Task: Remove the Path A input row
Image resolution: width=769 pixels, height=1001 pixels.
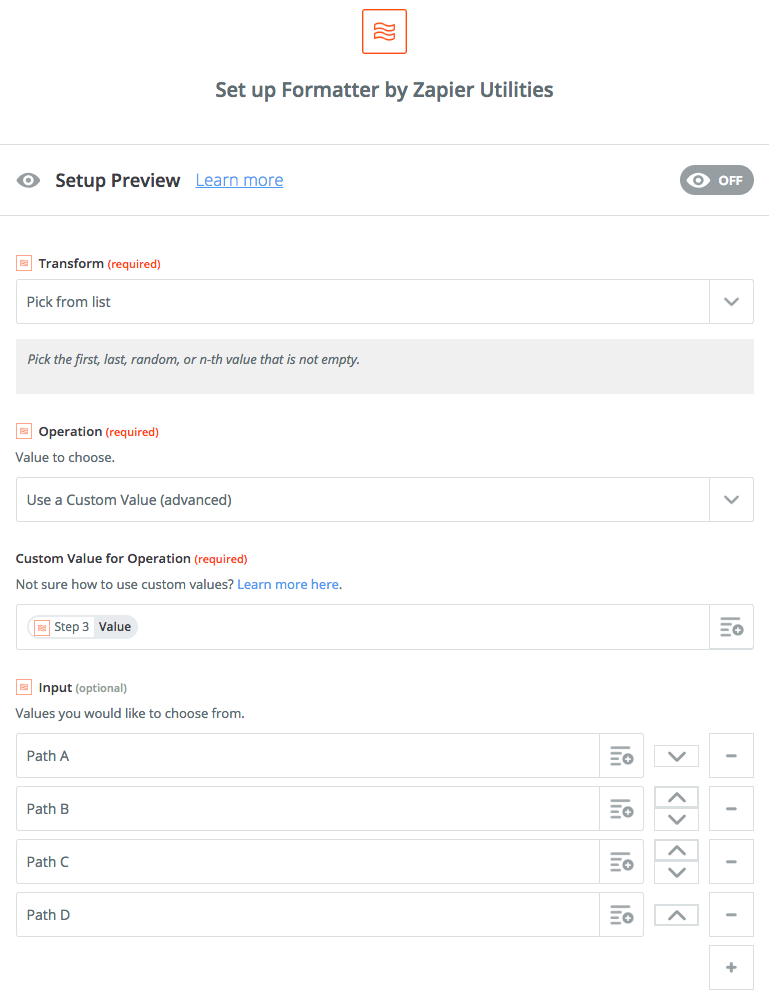Action: click(731, 756)
